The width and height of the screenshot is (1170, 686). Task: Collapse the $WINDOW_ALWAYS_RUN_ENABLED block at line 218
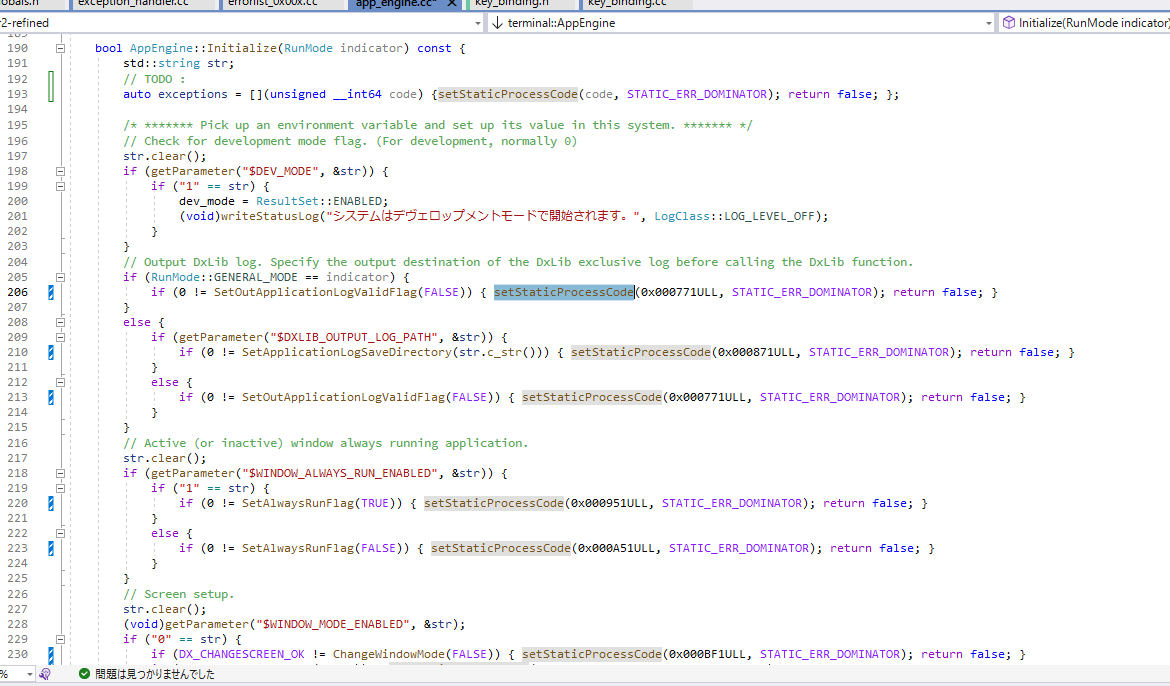pyautogui.click(x=60, y=473)
